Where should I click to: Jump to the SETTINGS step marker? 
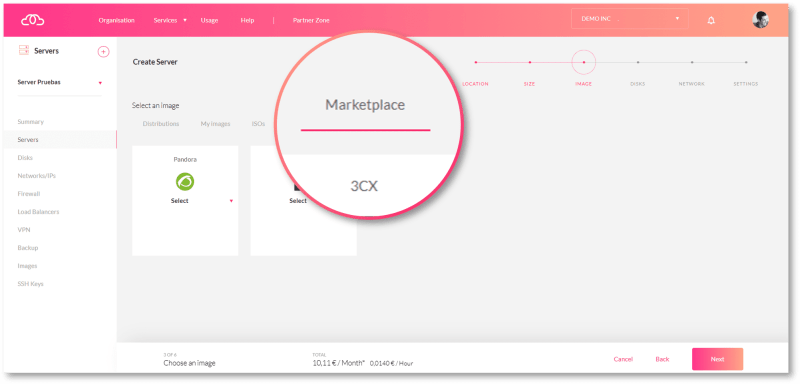[x=746, y=62]
